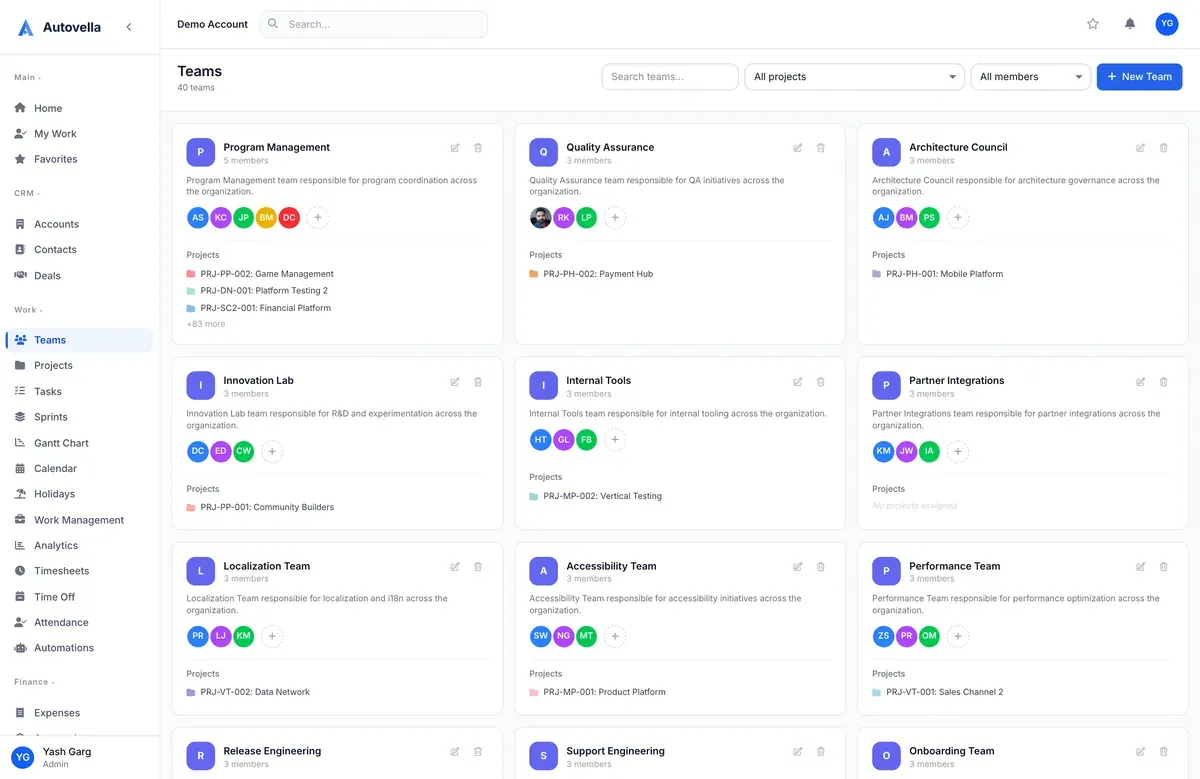Open the Yash Garg Admin profile footer

[x=79, y=757]
